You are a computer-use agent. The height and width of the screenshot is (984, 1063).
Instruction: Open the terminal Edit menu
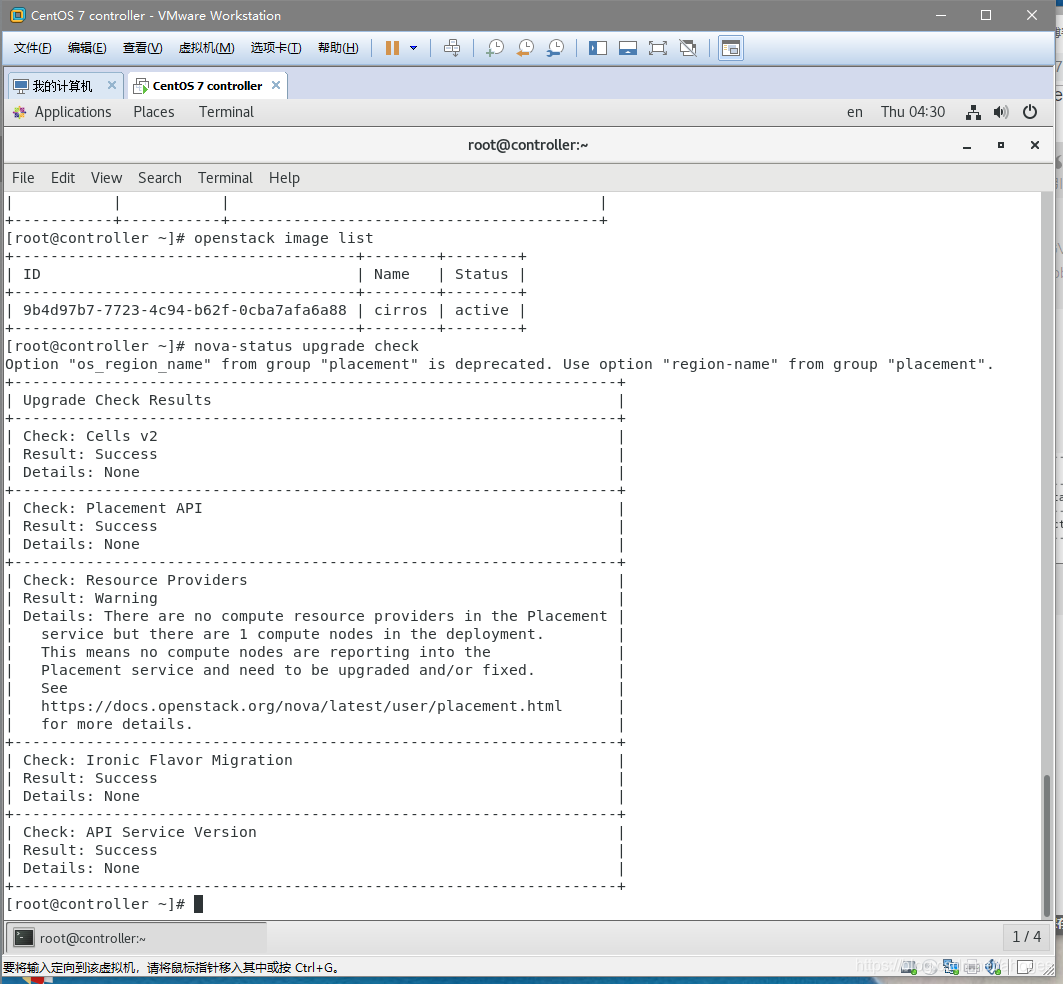(x=62, y=178)
